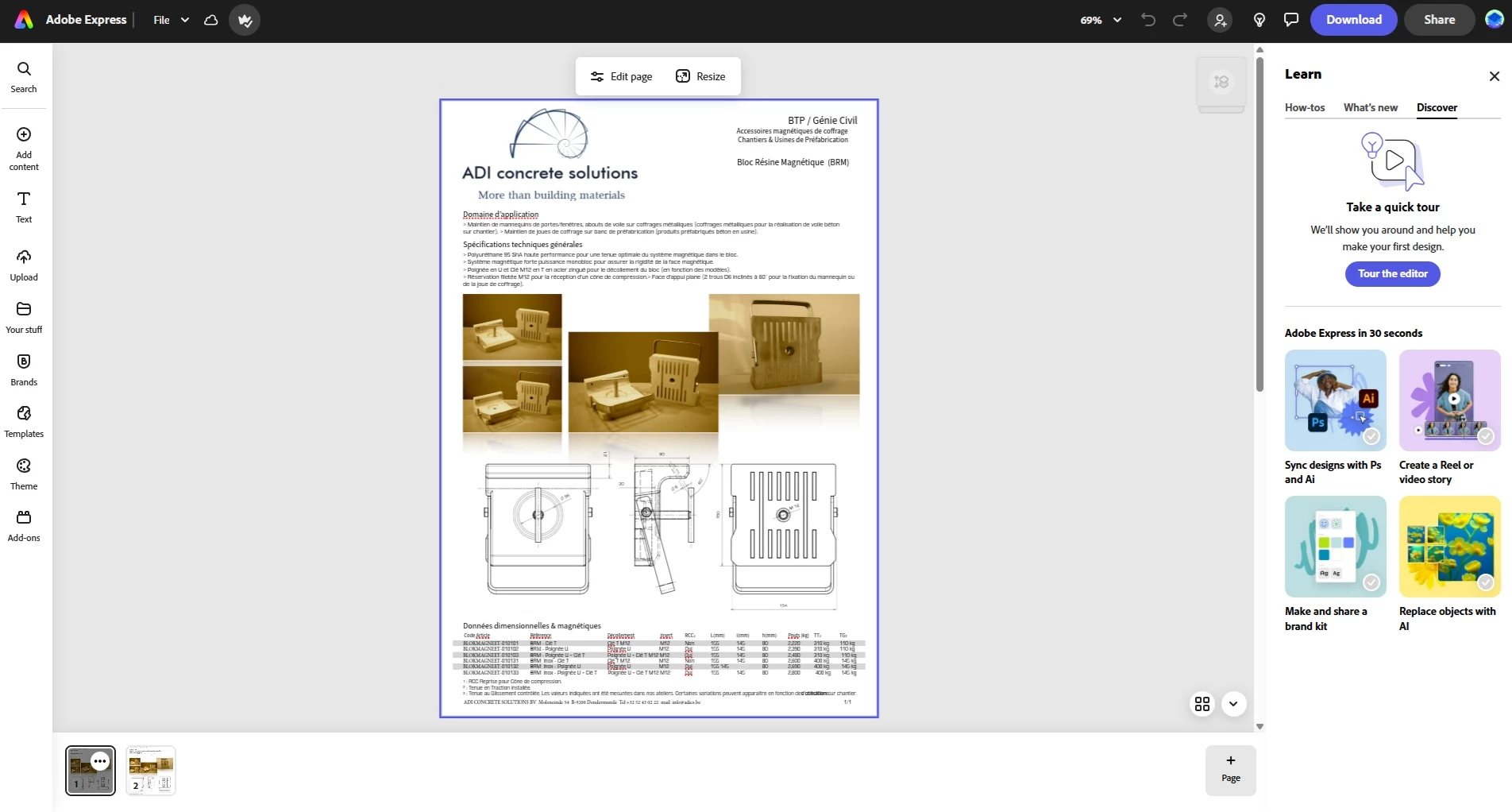Select page 1 thumbnail
Viewport: 1512px width, 812px height.
pos(91,771)
